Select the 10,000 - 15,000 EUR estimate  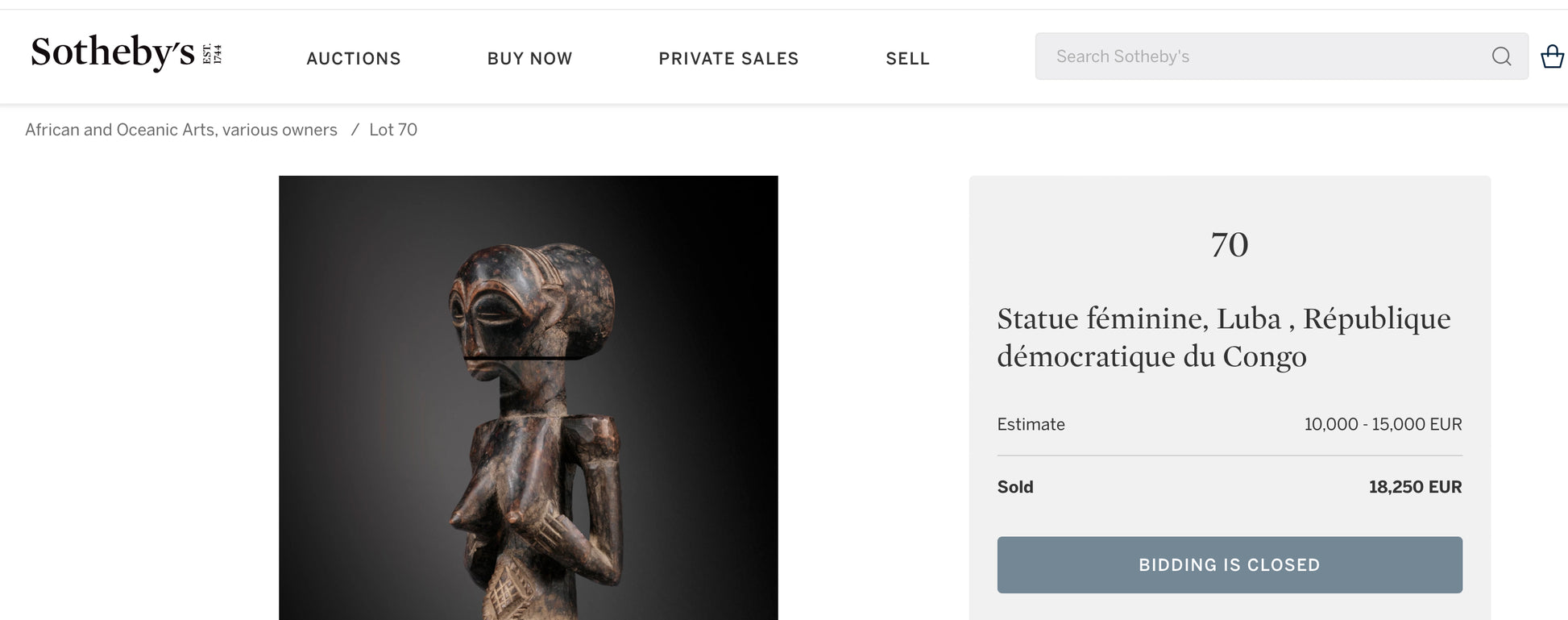[1383, 424]
